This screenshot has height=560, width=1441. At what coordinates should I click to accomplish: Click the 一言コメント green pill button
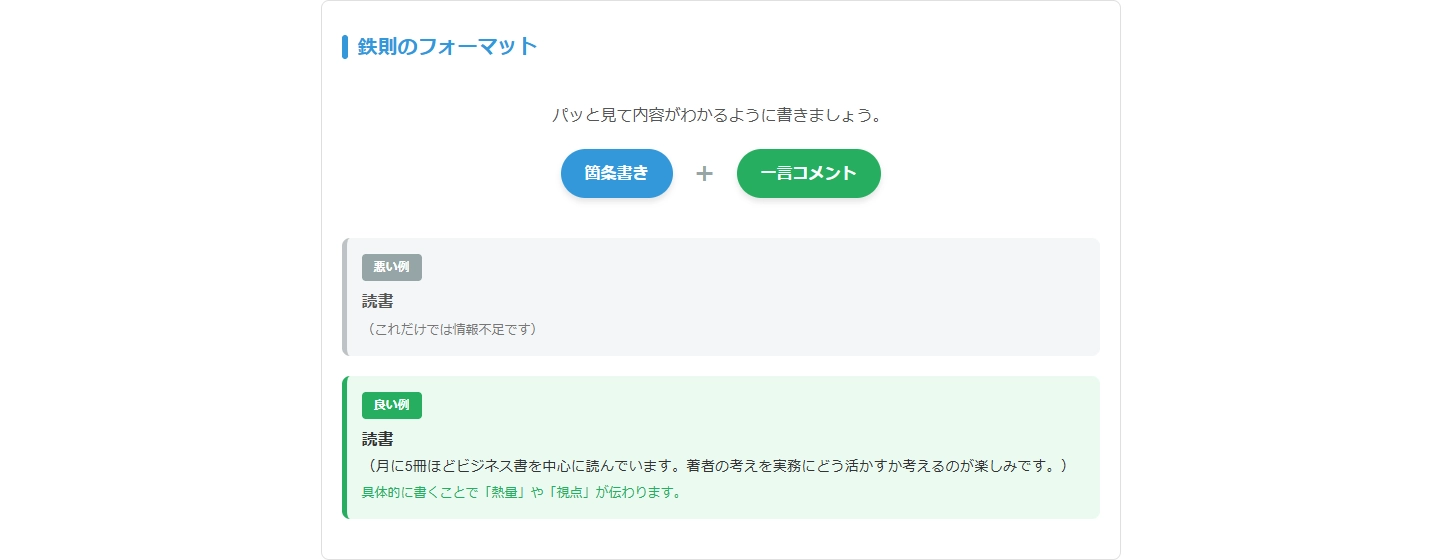809,173
